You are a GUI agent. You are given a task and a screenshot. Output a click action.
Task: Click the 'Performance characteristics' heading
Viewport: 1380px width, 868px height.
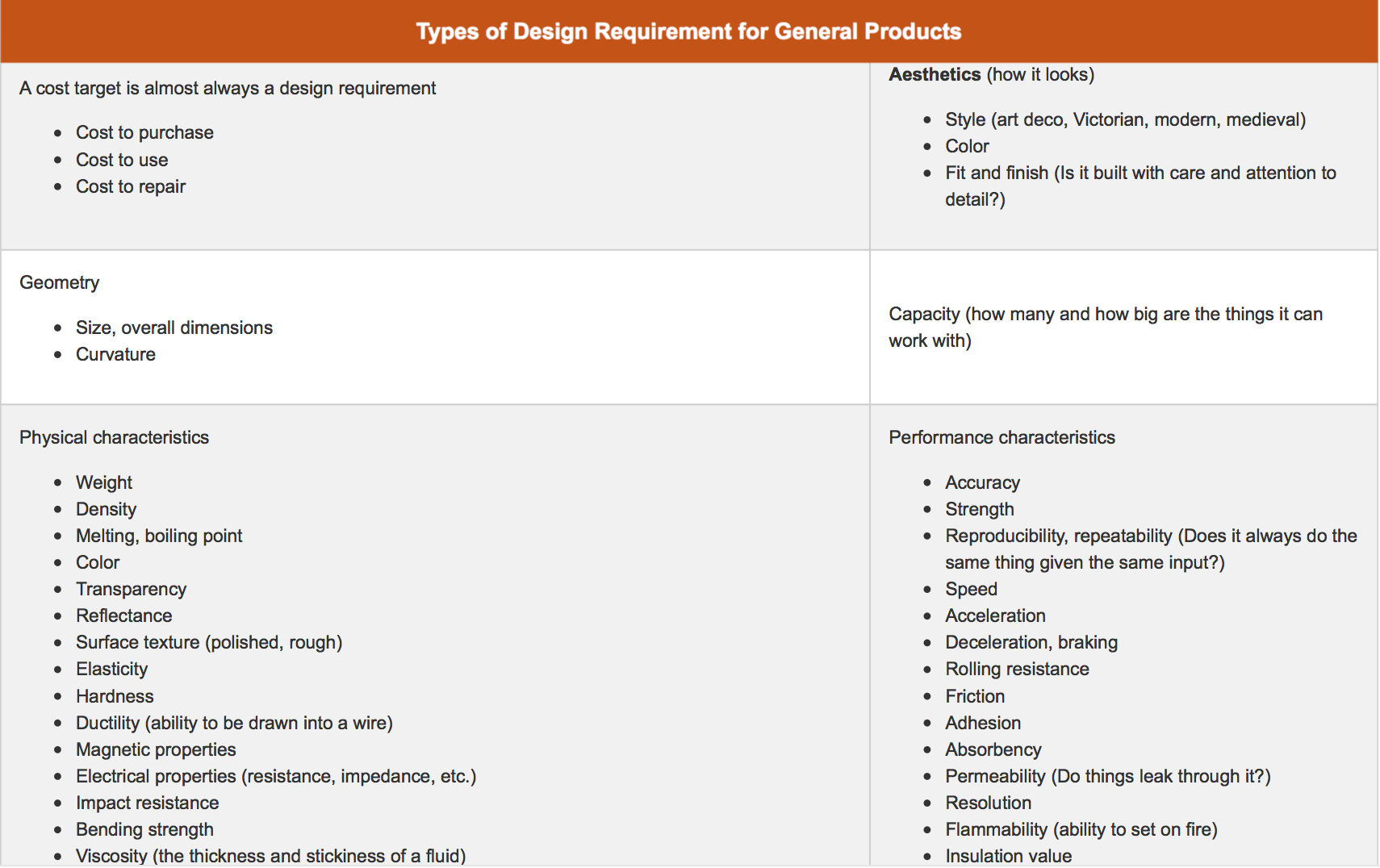pyautogui.click(x=1002, y=437)
